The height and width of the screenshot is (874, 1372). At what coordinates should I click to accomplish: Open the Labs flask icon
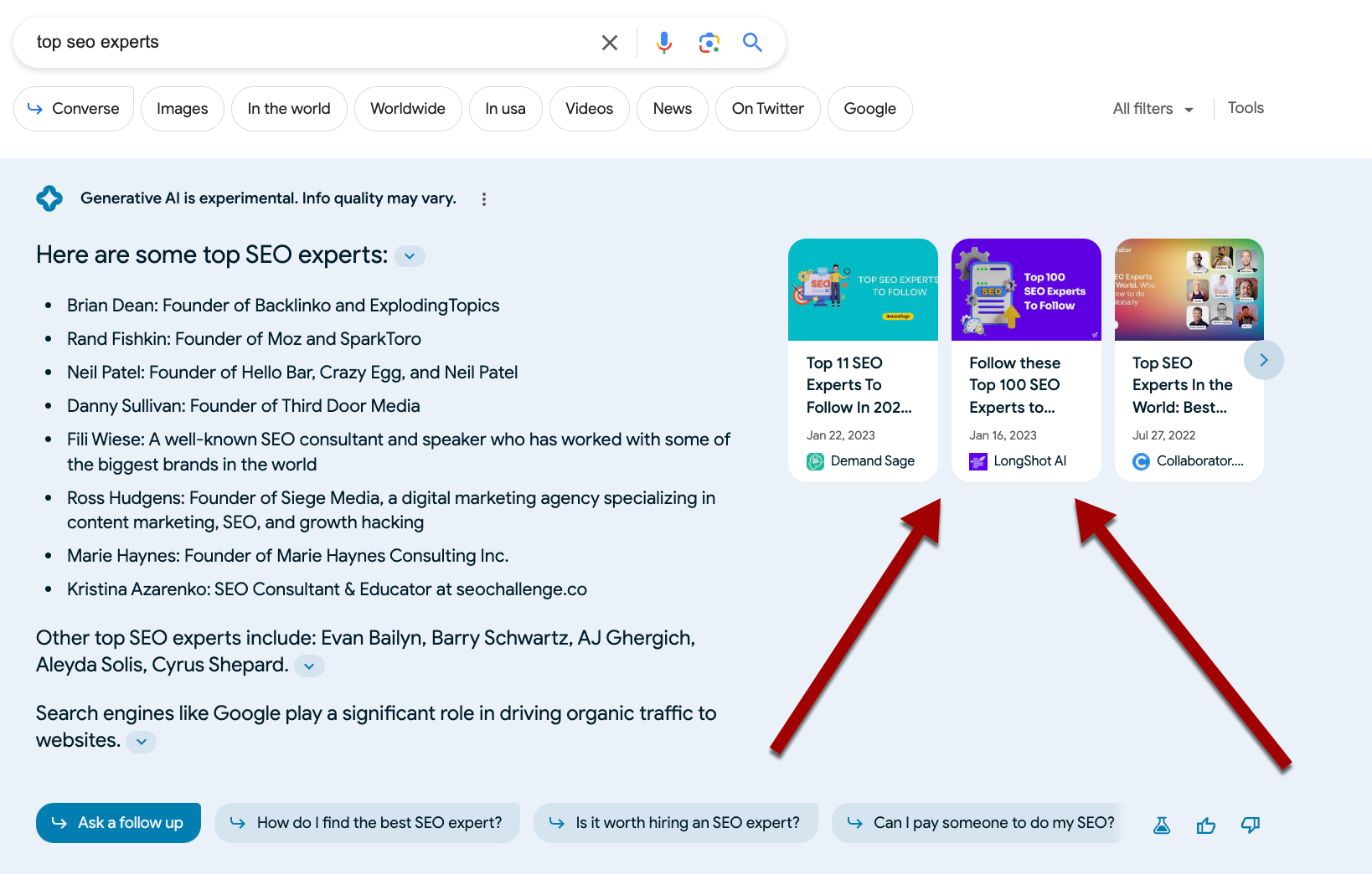[1162, 825]
